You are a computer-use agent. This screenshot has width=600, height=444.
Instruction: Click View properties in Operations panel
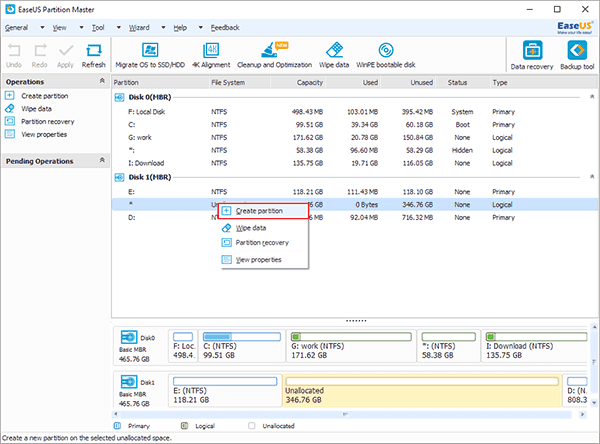[44, 135]
